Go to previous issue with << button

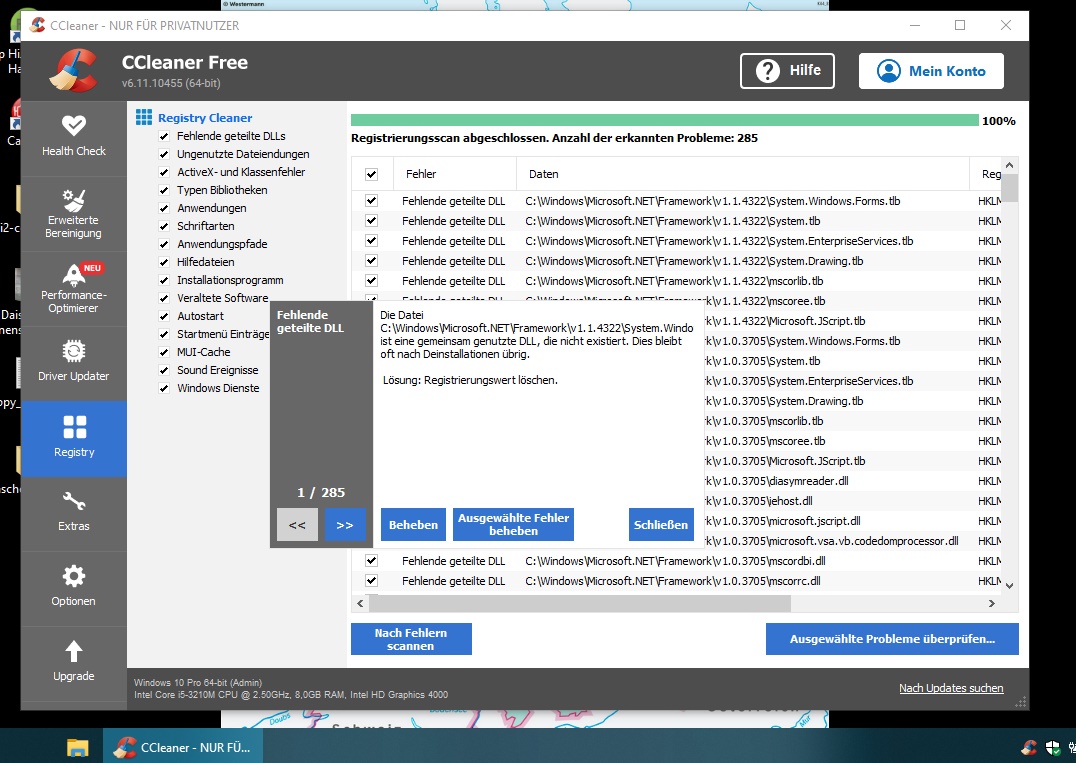[297, 525]
